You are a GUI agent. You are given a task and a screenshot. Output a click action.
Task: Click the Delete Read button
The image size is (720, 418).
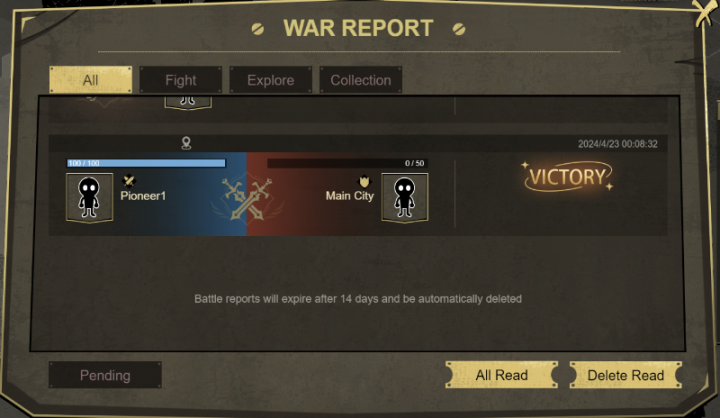[x=625, y=375]
